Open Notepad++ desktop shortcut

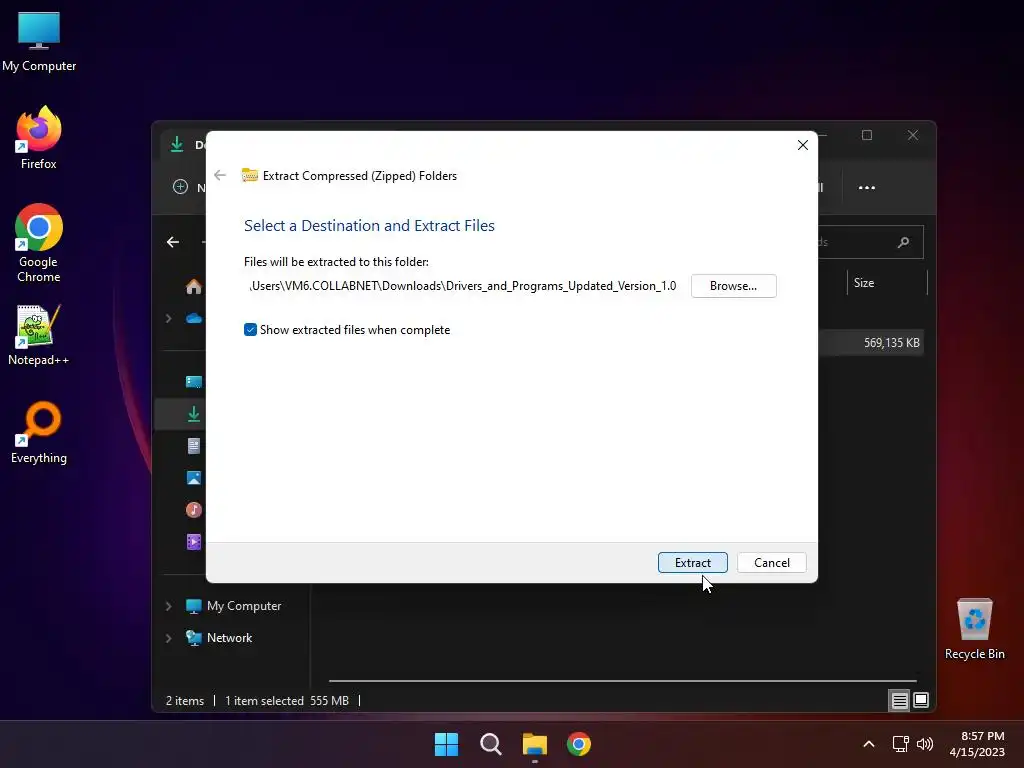click(39, 334)
